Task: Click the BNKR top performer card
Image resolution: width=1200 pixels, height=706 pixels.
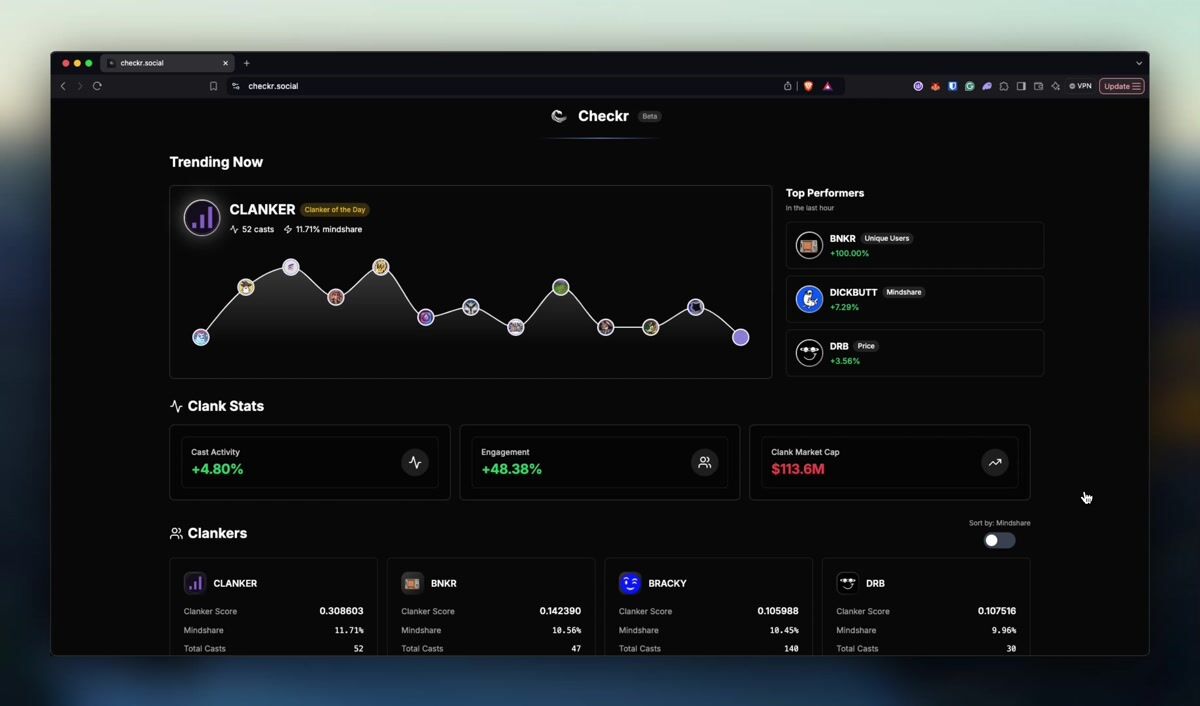Action: pyautogui.click(x=915, y=245)
